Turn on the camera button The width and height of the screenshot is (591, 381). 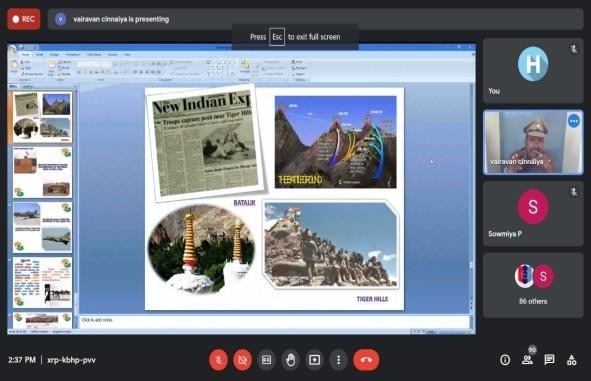click(x=242, y=360)
